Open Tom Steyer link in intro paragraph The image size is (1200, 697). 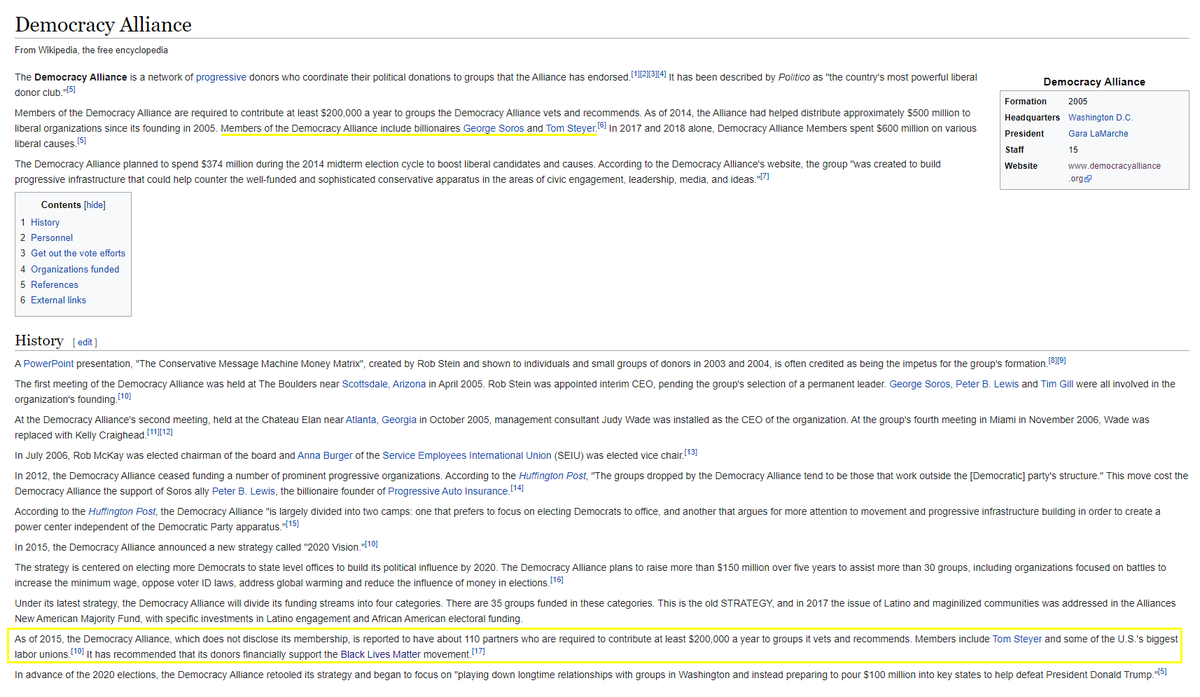tap(570, 129)
